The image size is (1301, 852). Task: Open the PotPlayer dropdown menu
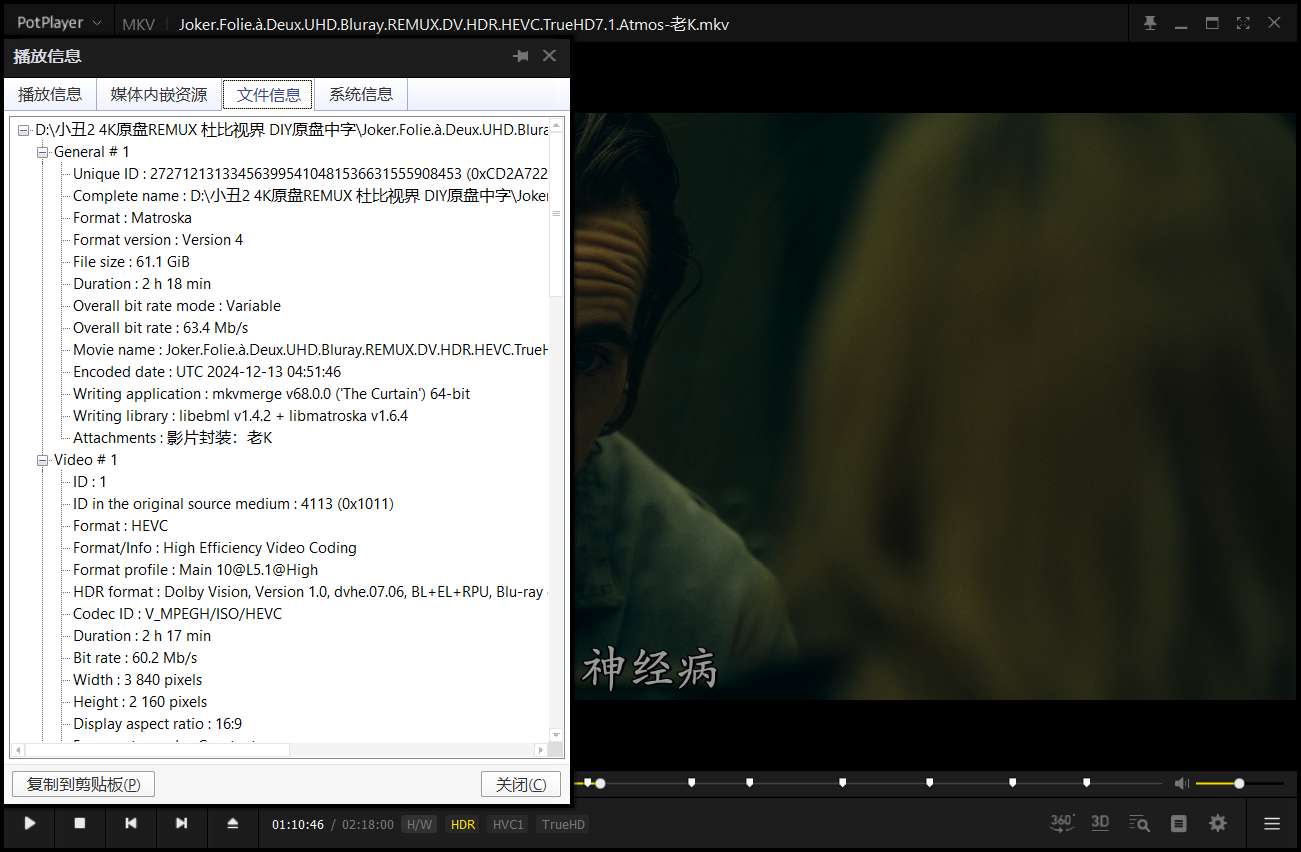[x=59, y=23]
